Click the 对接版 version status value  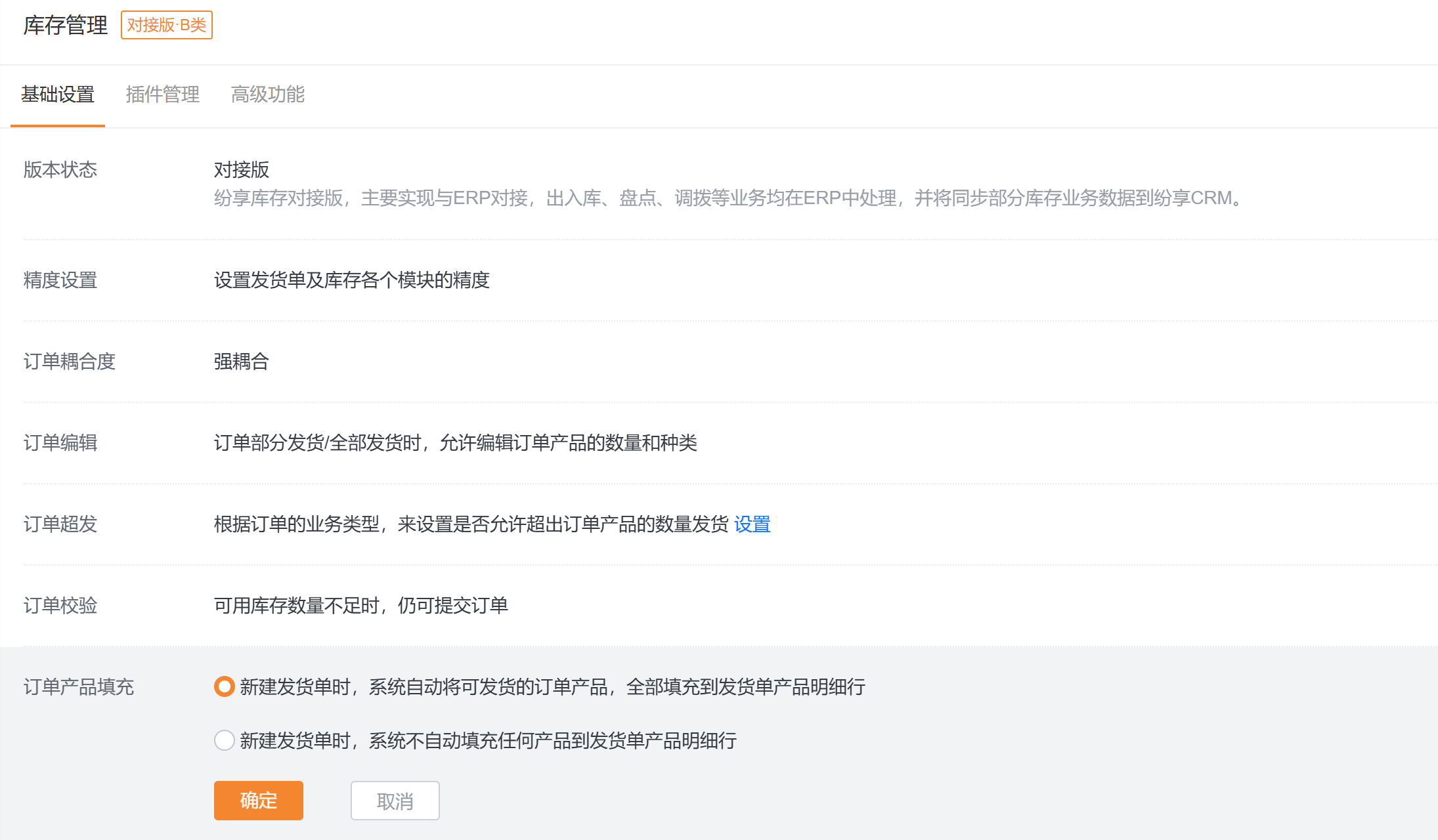(241, 170)
